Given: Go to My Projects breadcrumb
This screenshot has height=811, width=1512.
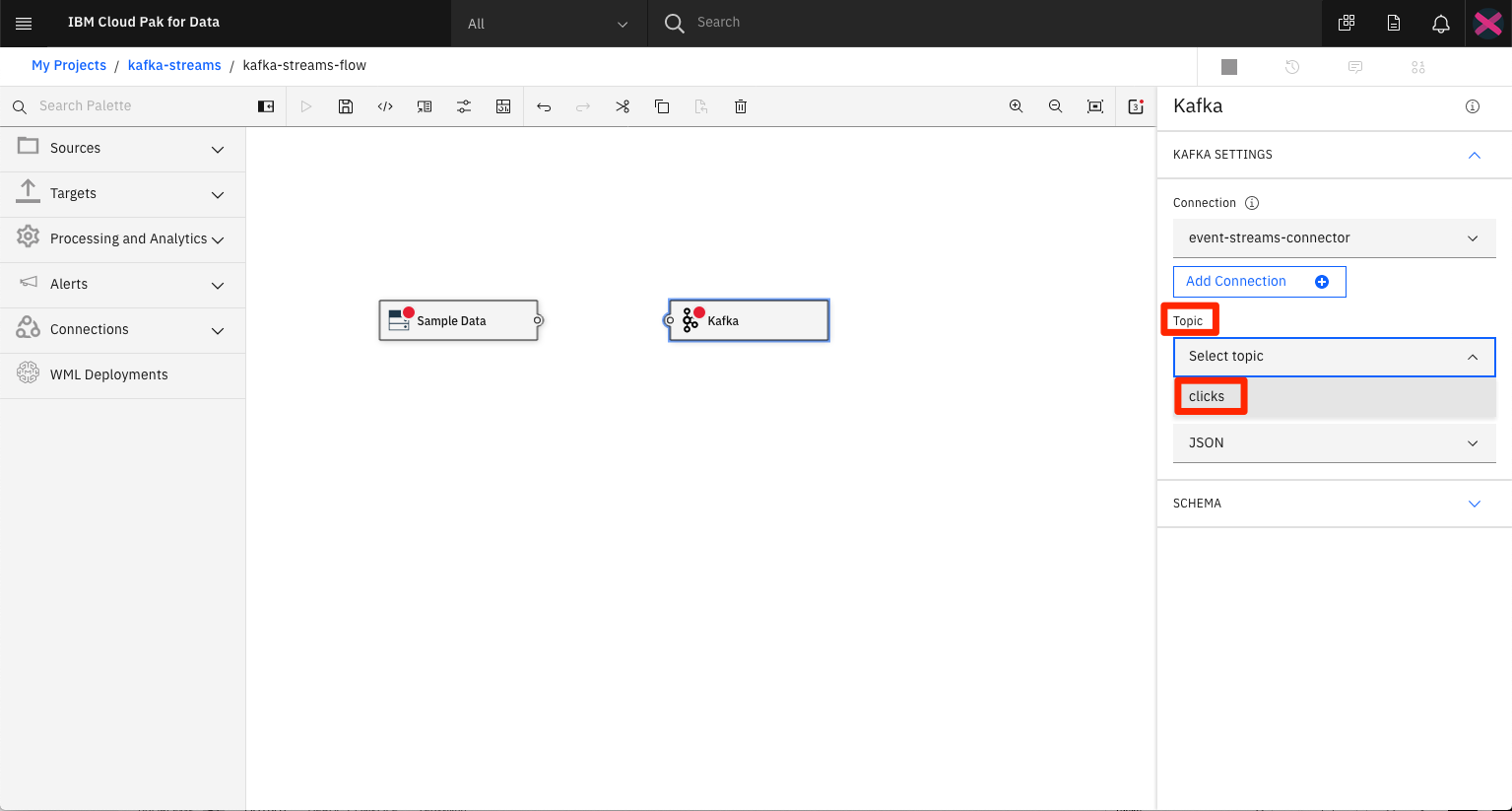Looking at the screenshot, I should pyautogui.click(x=69, y=65).
